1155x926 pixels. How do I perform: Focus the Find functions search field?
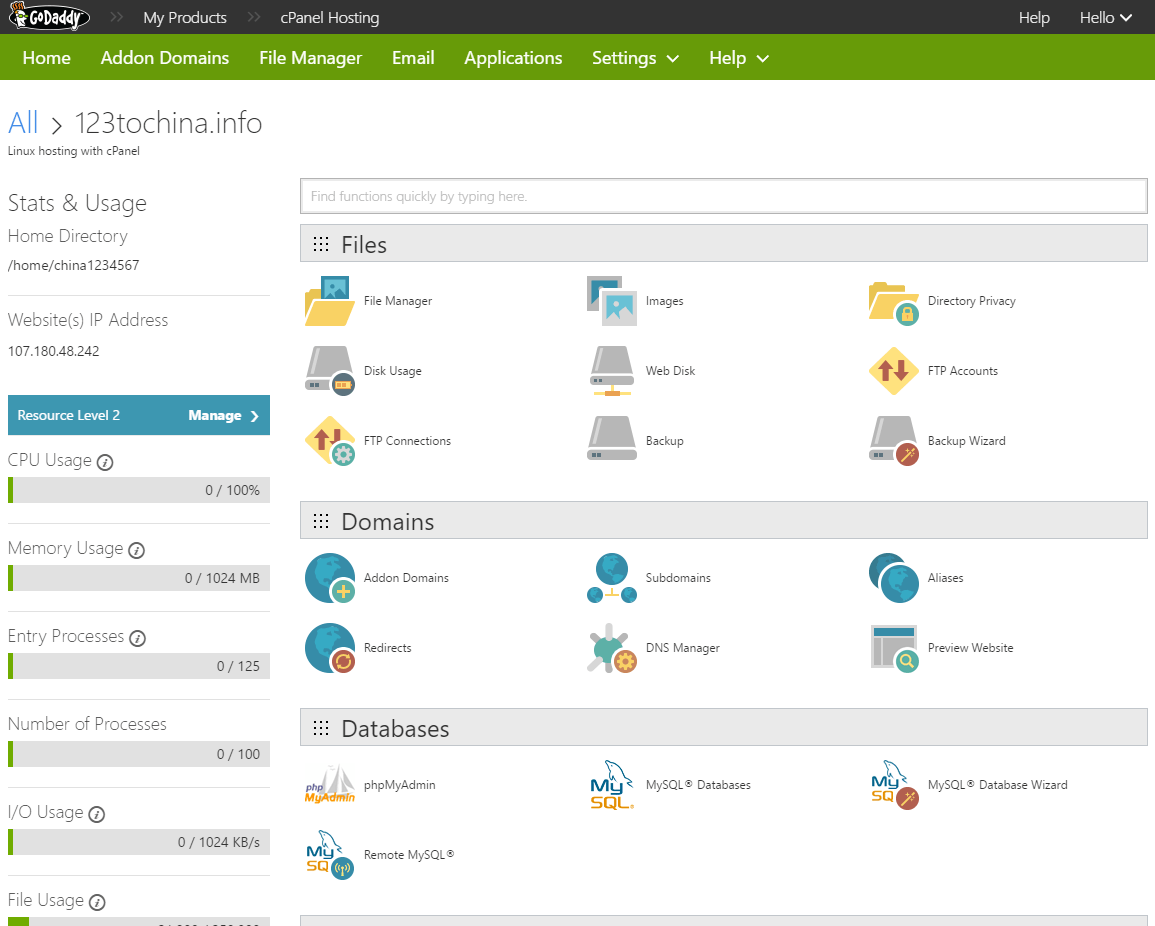[723, 196]
